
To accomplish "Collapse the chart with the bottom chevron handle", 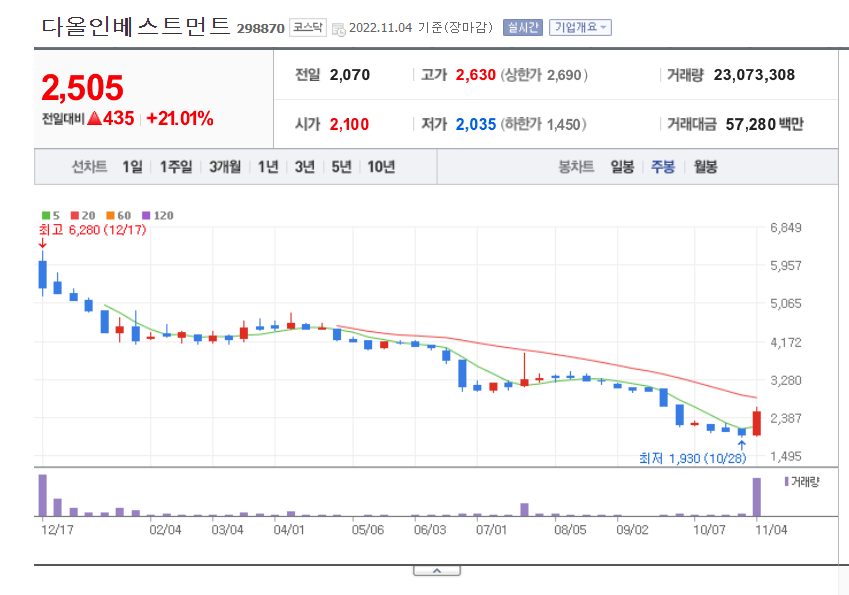I will 437,571.
